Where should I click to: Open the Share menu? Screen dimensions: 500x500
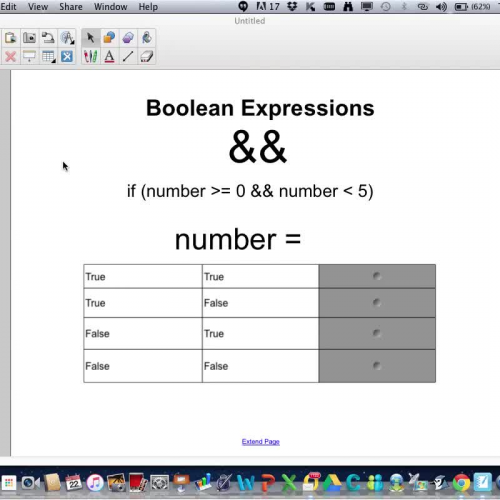point(71,7)
